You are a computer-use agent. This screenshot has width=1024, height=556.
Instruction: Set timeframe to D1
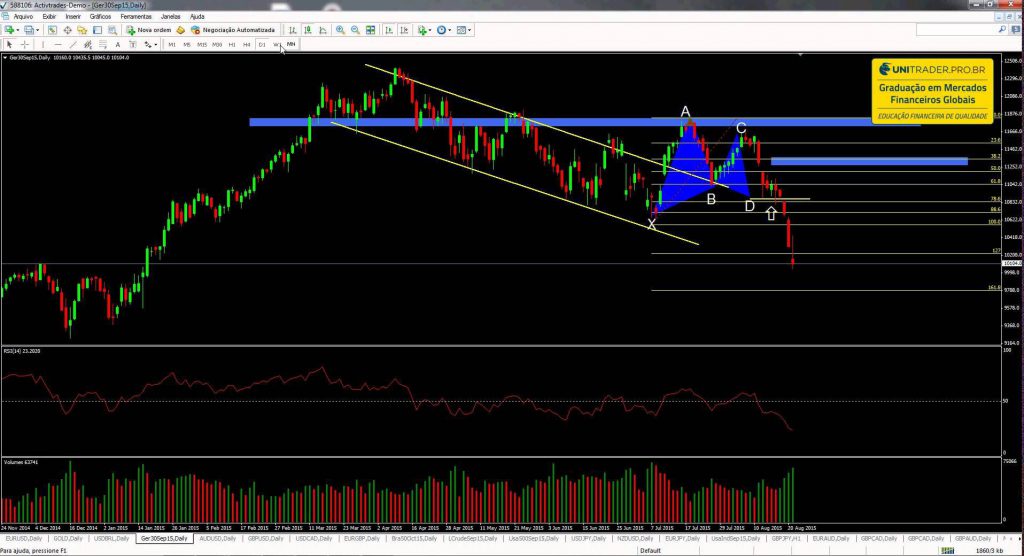[x=262, y=44]
